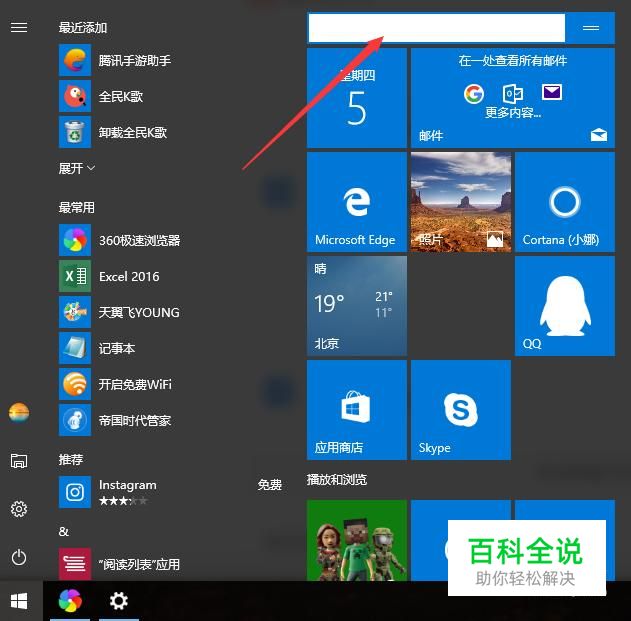Open Settings gear in left sidebar

tap(19, 509)
